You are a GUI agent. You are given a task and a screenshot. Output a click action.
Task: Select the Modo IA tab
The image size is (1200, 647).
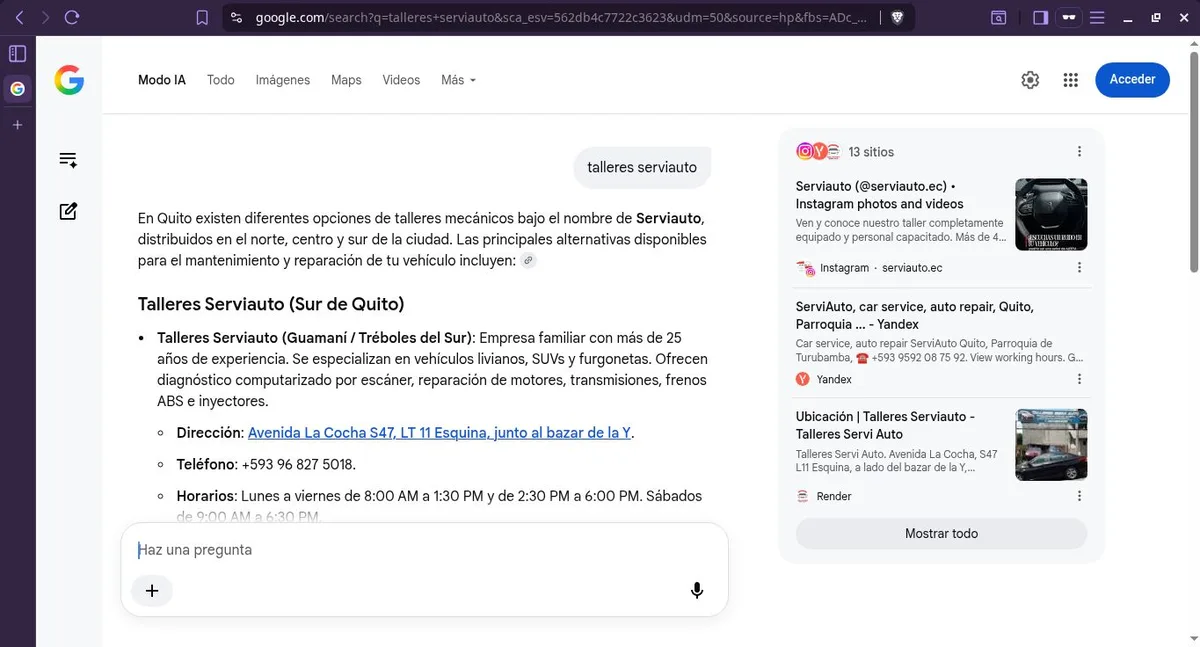(x=162, y=80)
